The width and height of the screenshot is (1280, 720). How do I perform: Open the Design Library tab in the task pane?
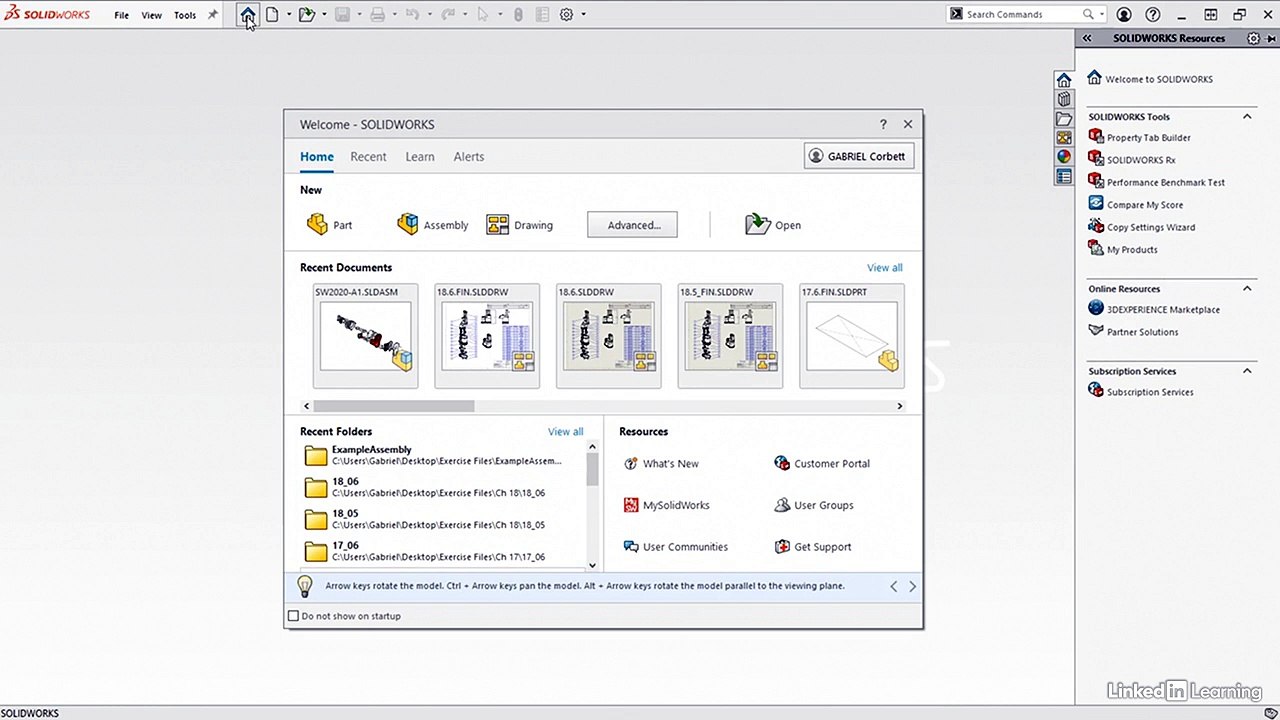pos(1064,99)
